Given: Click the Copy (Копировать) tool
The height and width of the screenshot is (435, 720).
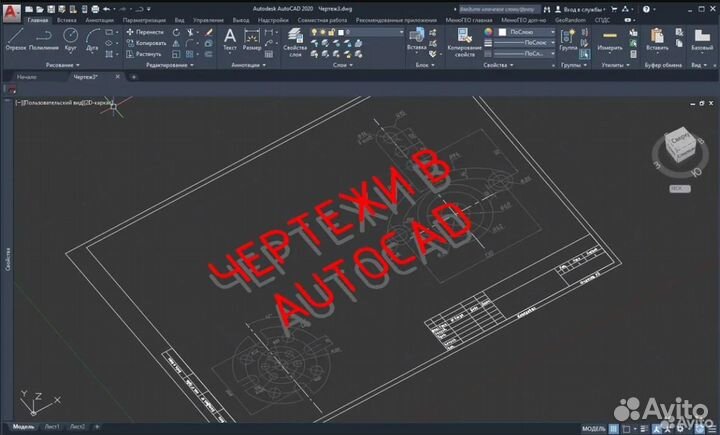Looking at the screenshot, I should tap(146, 43).
